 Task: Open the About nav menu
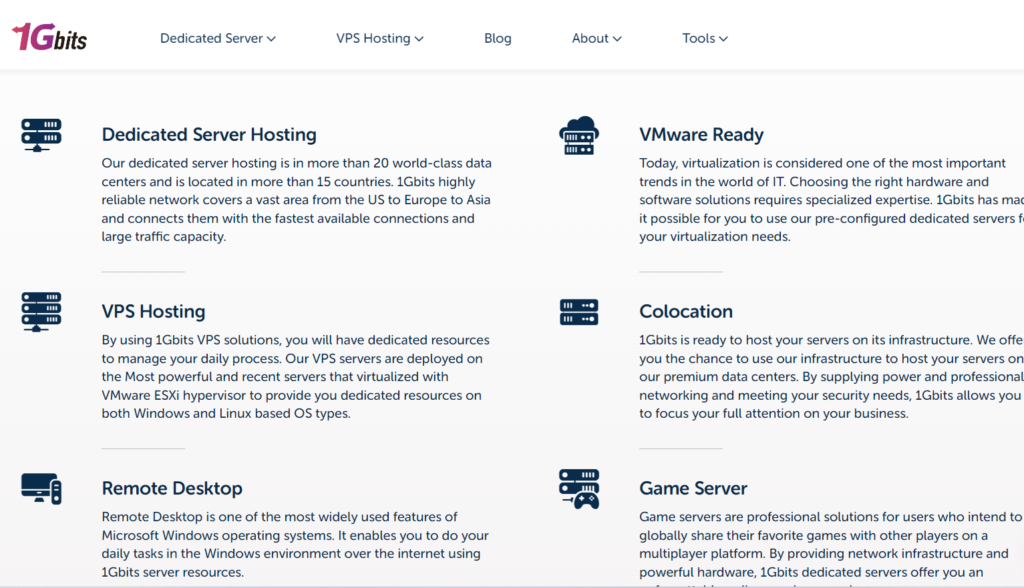(597, 39)
